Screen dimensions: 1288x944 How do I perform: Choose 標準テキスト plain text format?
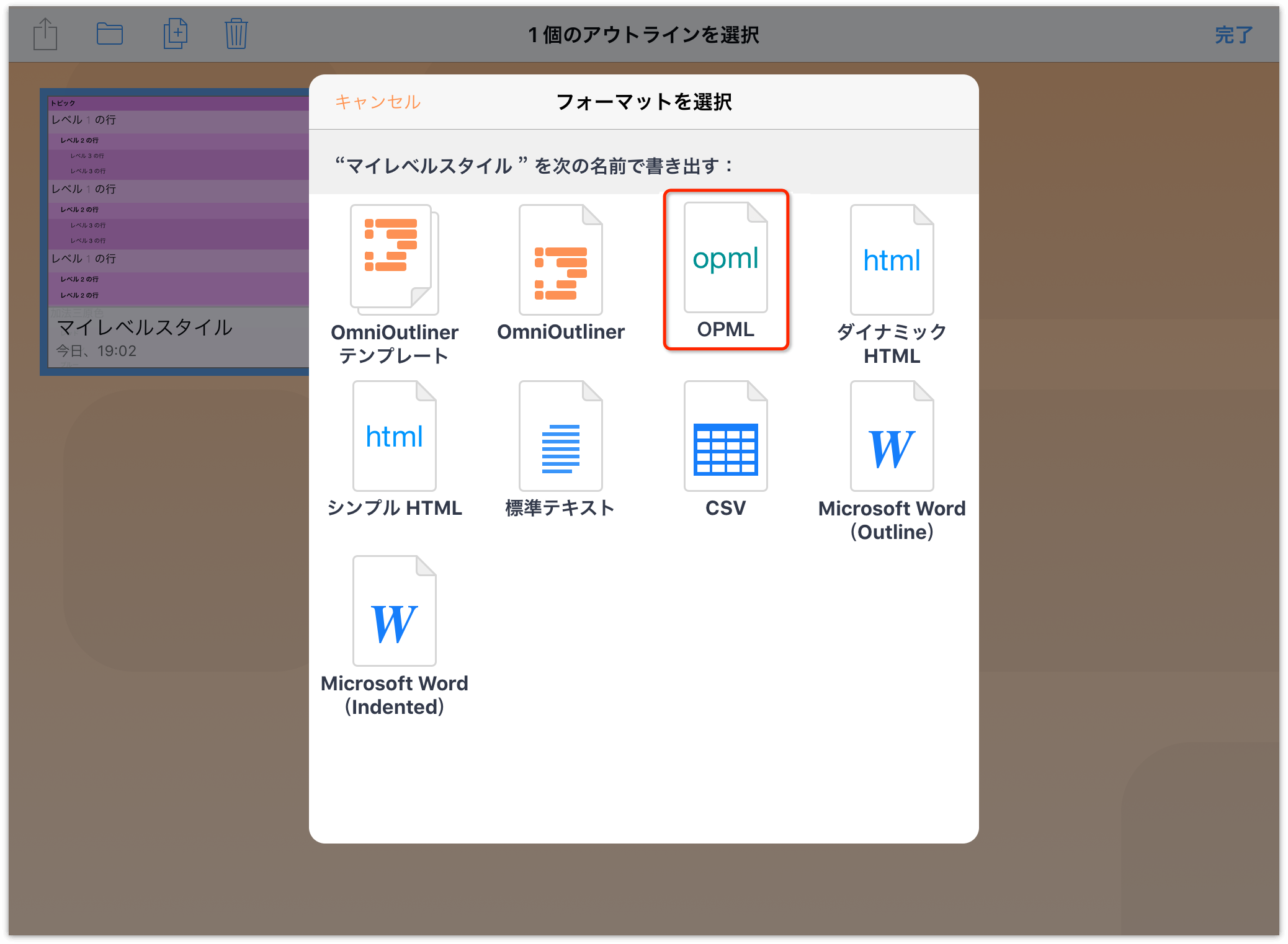(561, 449)
